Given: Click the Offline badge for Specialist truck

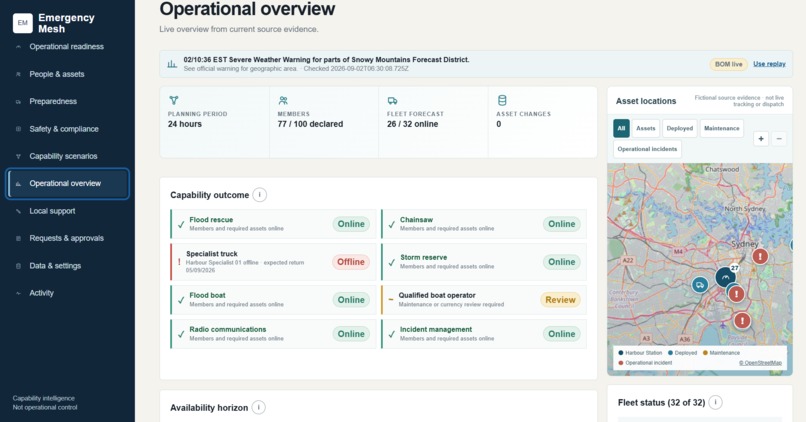Looking at the screenshot, I should coord(351,262).
